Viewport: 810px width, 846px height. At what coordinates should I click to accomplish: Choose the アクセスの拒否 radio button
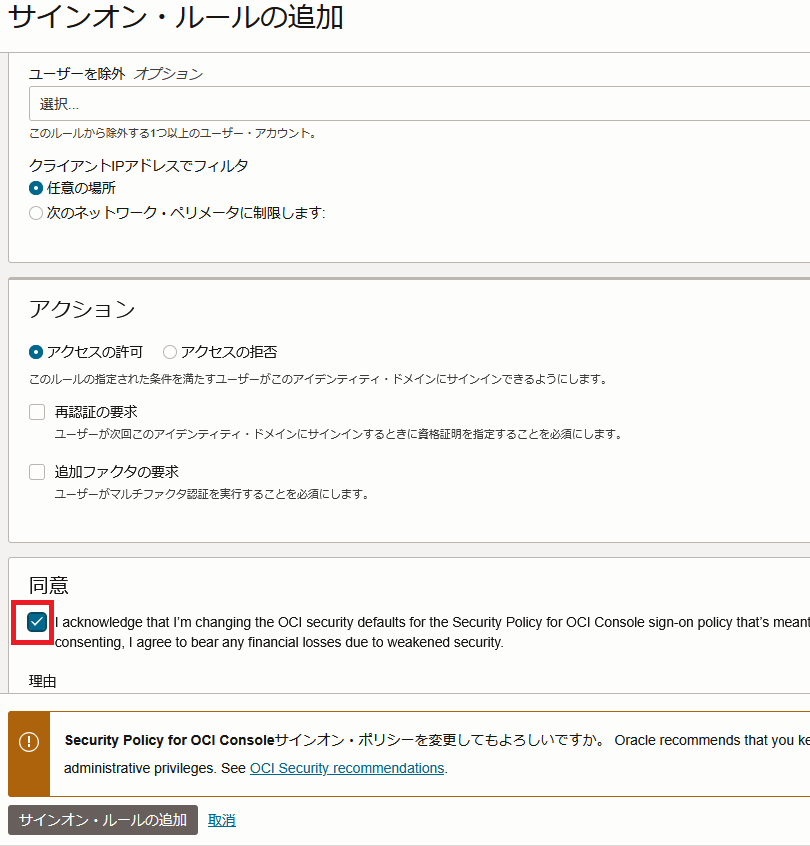[169, 352]
